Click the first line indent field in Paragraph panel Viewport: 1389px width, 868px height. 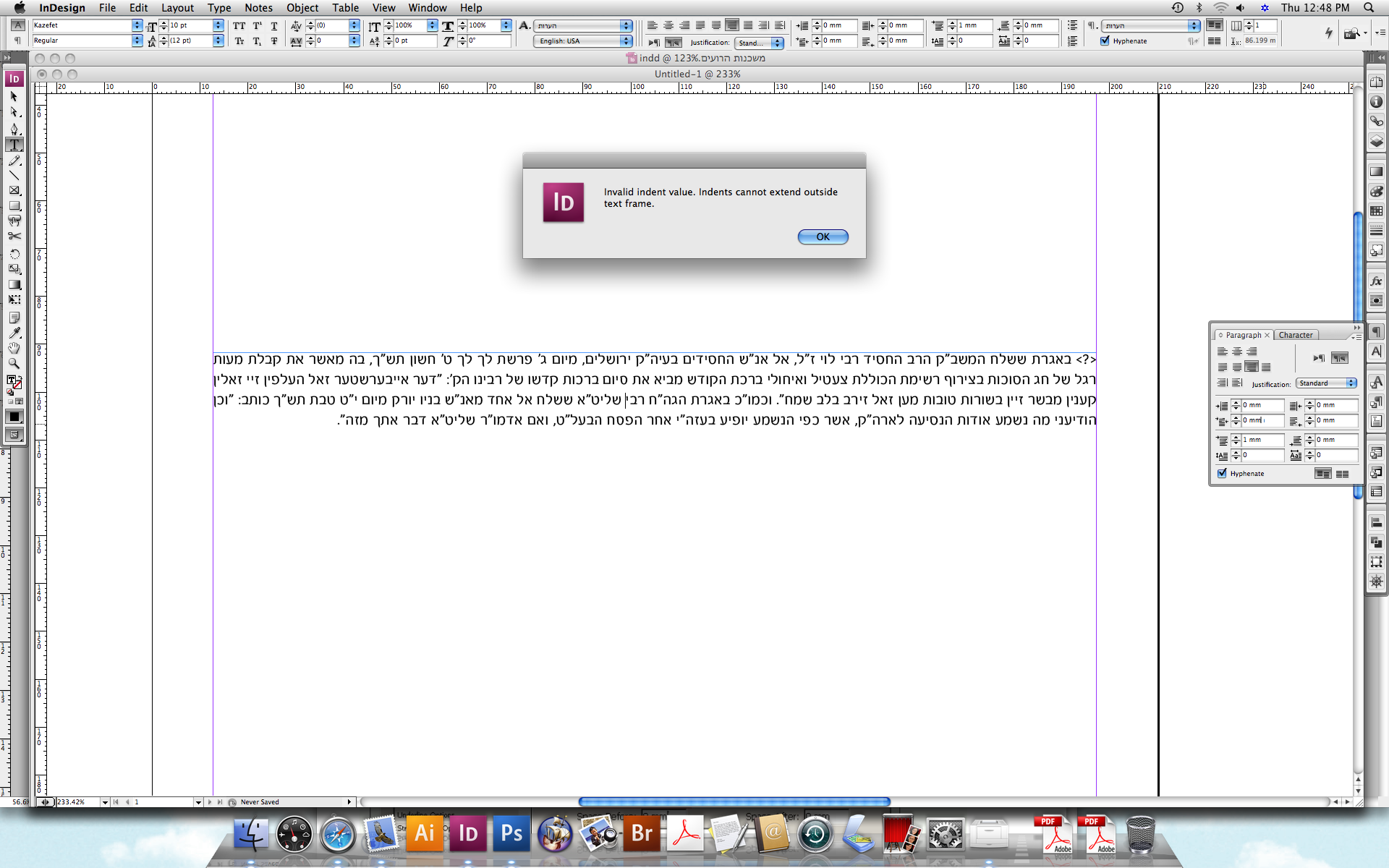pos(1262,420)
